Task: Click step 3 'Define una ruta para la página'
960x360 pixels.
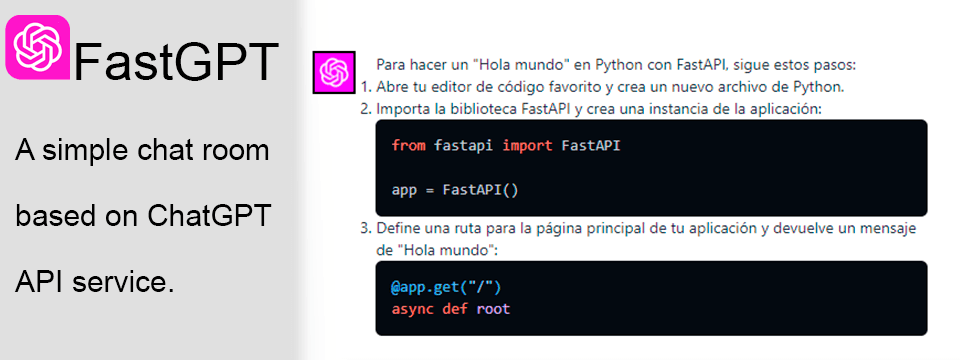Action: point(638,228)
